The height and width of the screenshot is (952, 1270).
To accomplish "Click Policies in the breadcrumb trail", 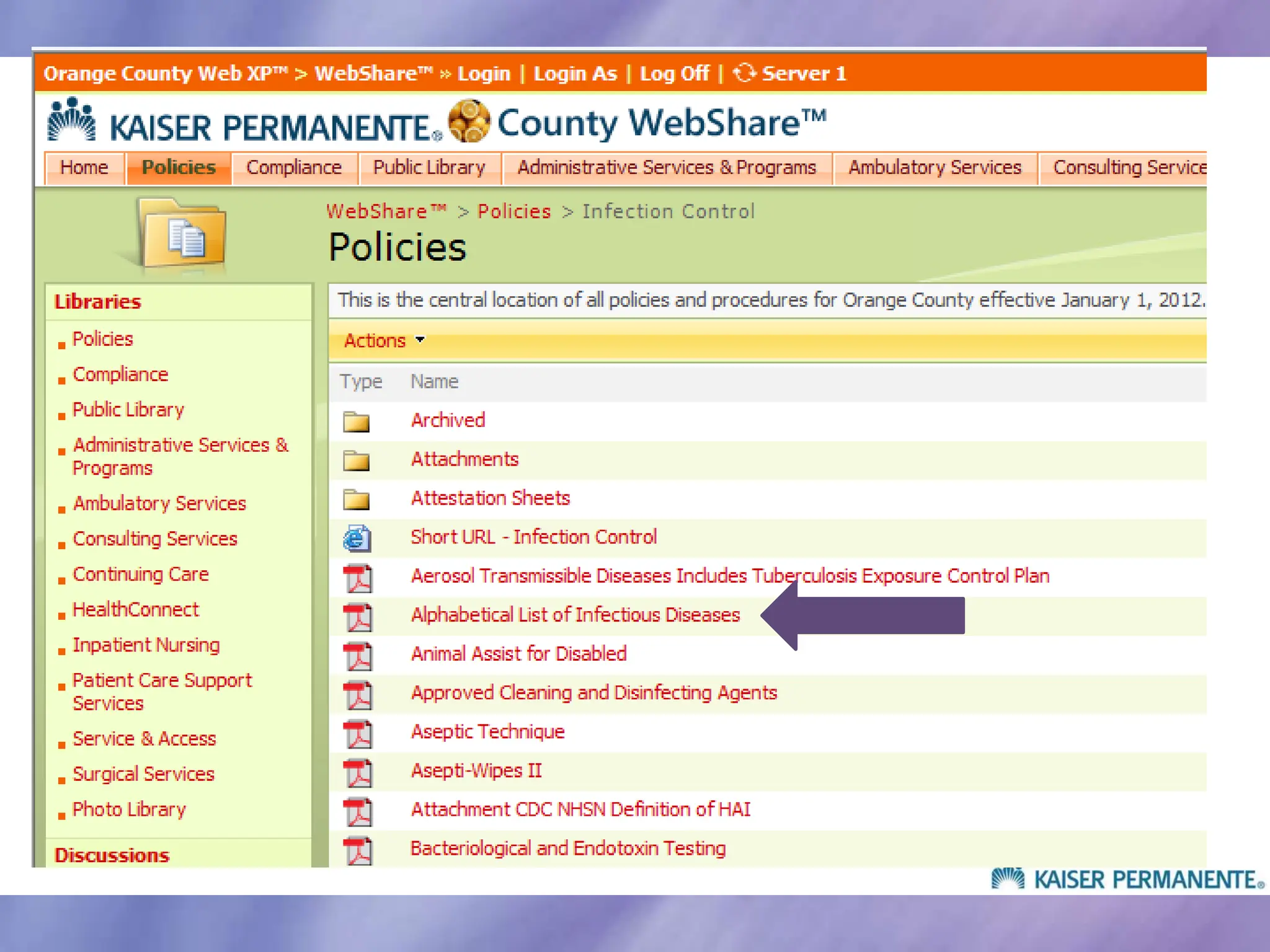I will (x=513, y=211).
